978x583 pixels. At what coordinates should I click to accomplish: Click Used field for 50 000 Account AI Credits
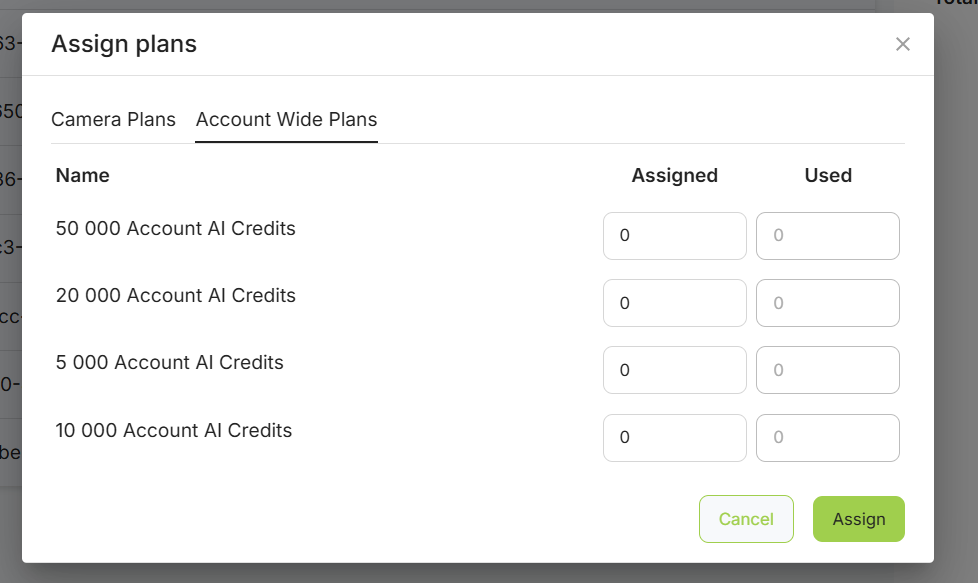827,236
